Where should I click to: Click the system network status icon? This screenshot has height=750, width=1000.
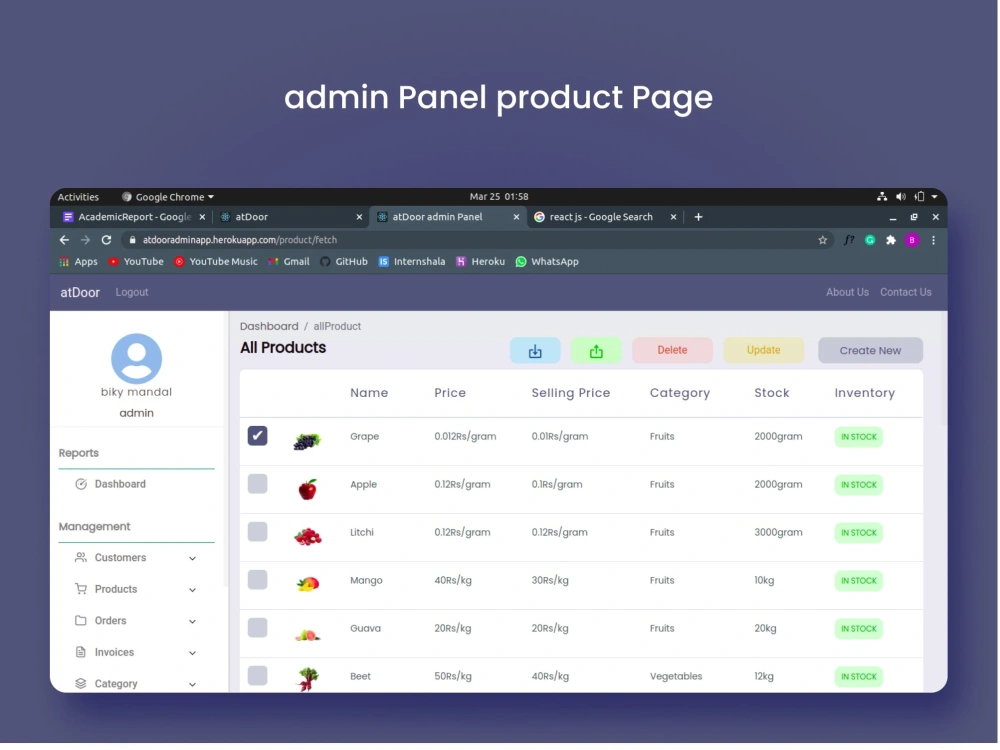coord(883,197)
